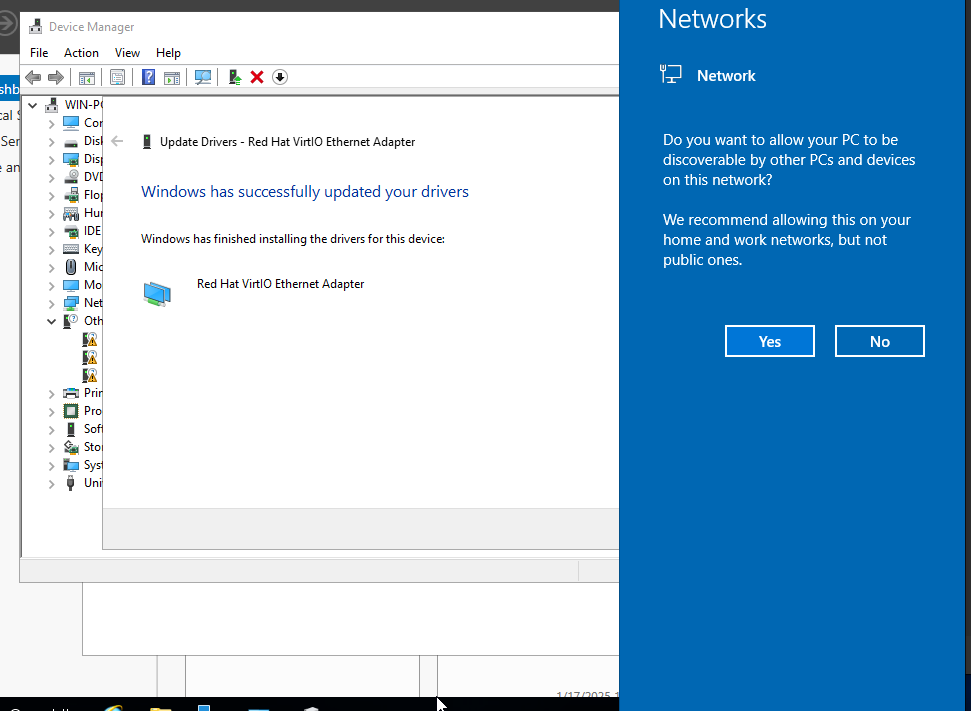Select the Floppy drive controllers icon in the tree

click(71, 195)
